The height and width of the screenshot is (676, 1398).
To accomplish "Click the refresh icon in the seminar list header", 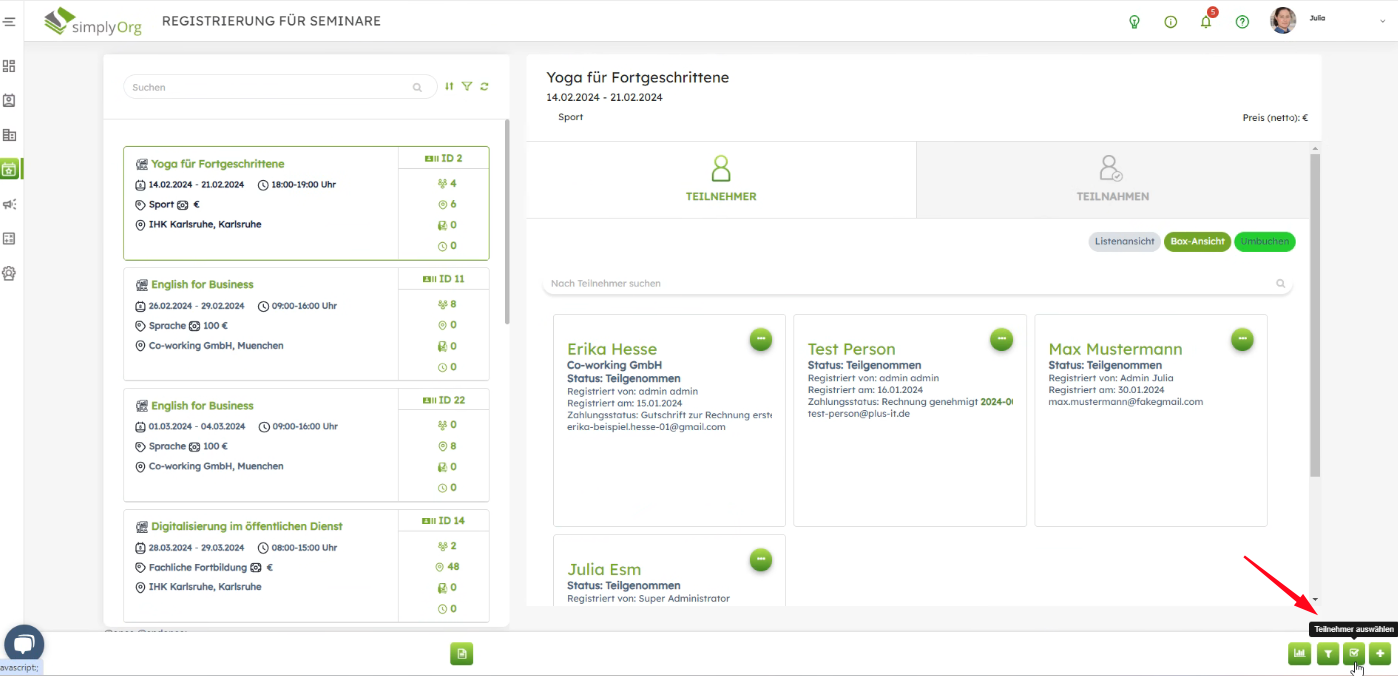I will (x=484, y=87).
